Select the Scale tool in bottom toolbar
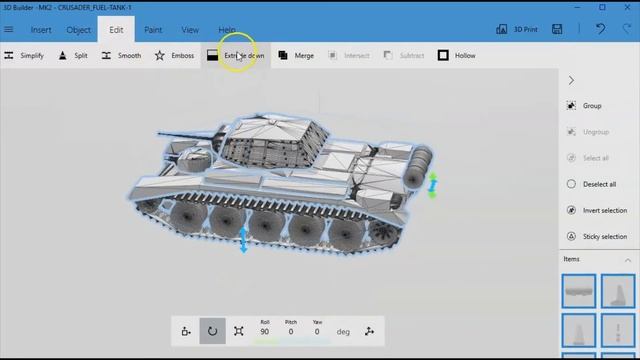Viewport: 640px width, 360px height. (x=239, y=331)
